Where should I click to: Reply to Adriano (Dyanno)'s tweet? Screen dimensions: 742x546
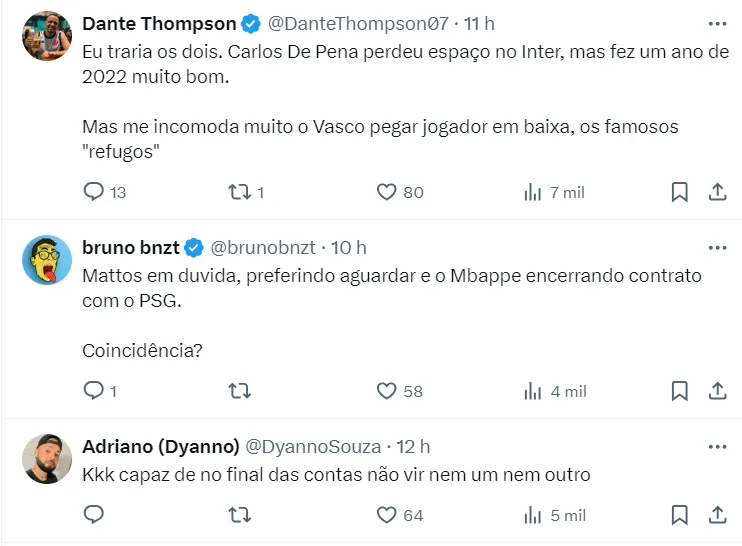94,515
